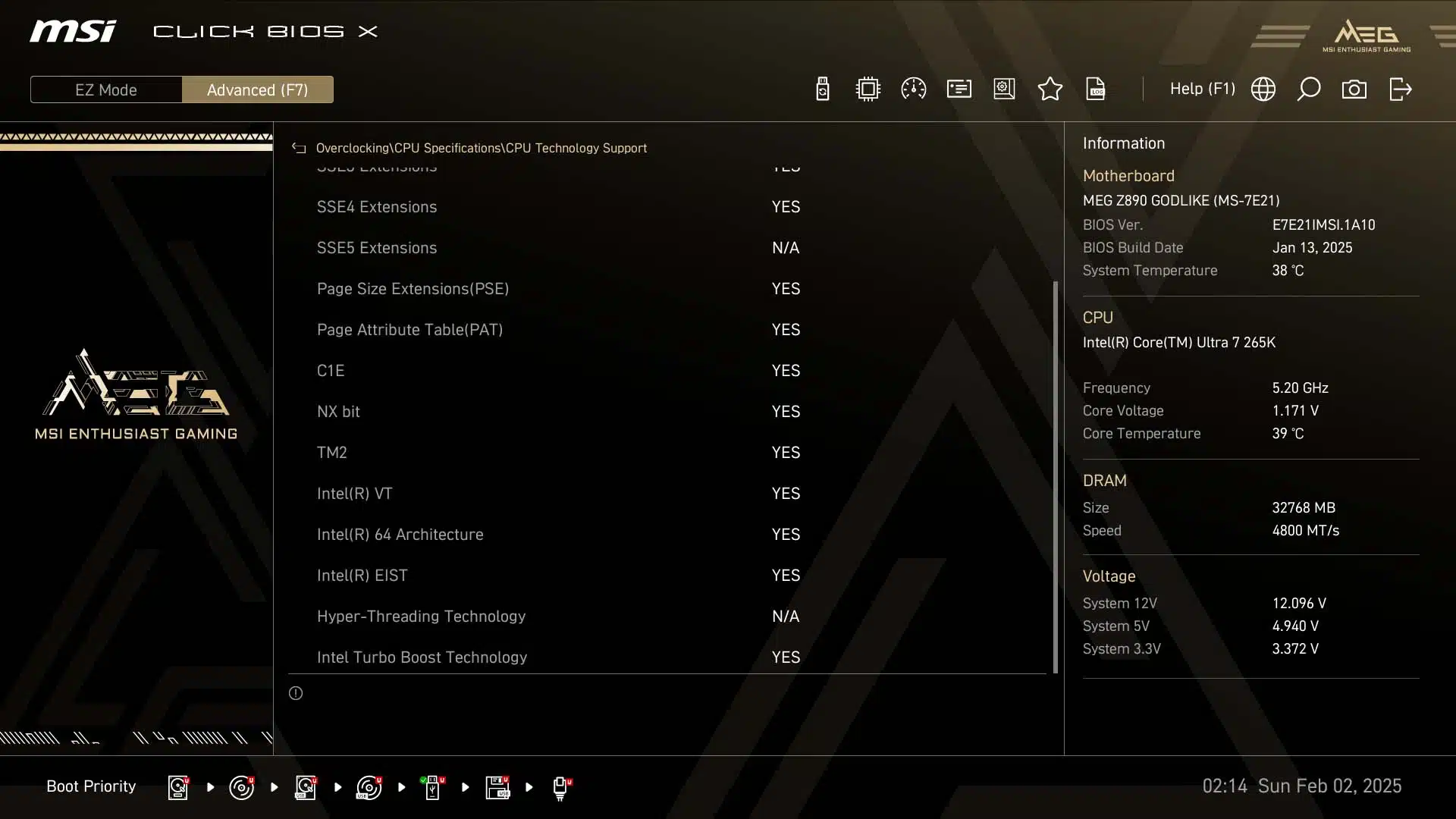Select the SSE5 Extensions row

[667, 248]
